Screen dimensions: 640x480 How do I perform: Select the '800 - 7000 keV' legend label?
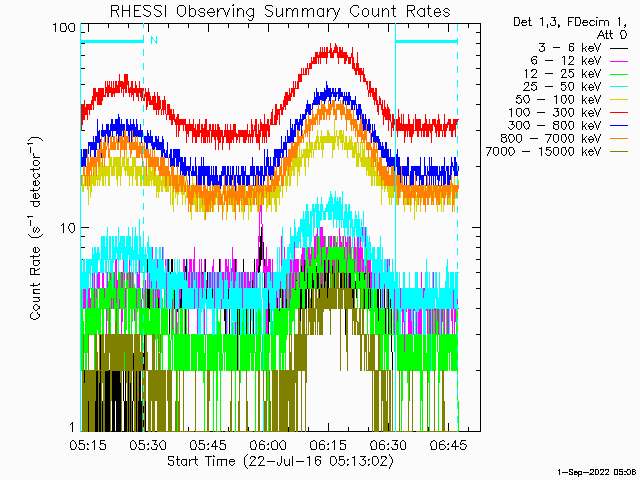(551, 139)
